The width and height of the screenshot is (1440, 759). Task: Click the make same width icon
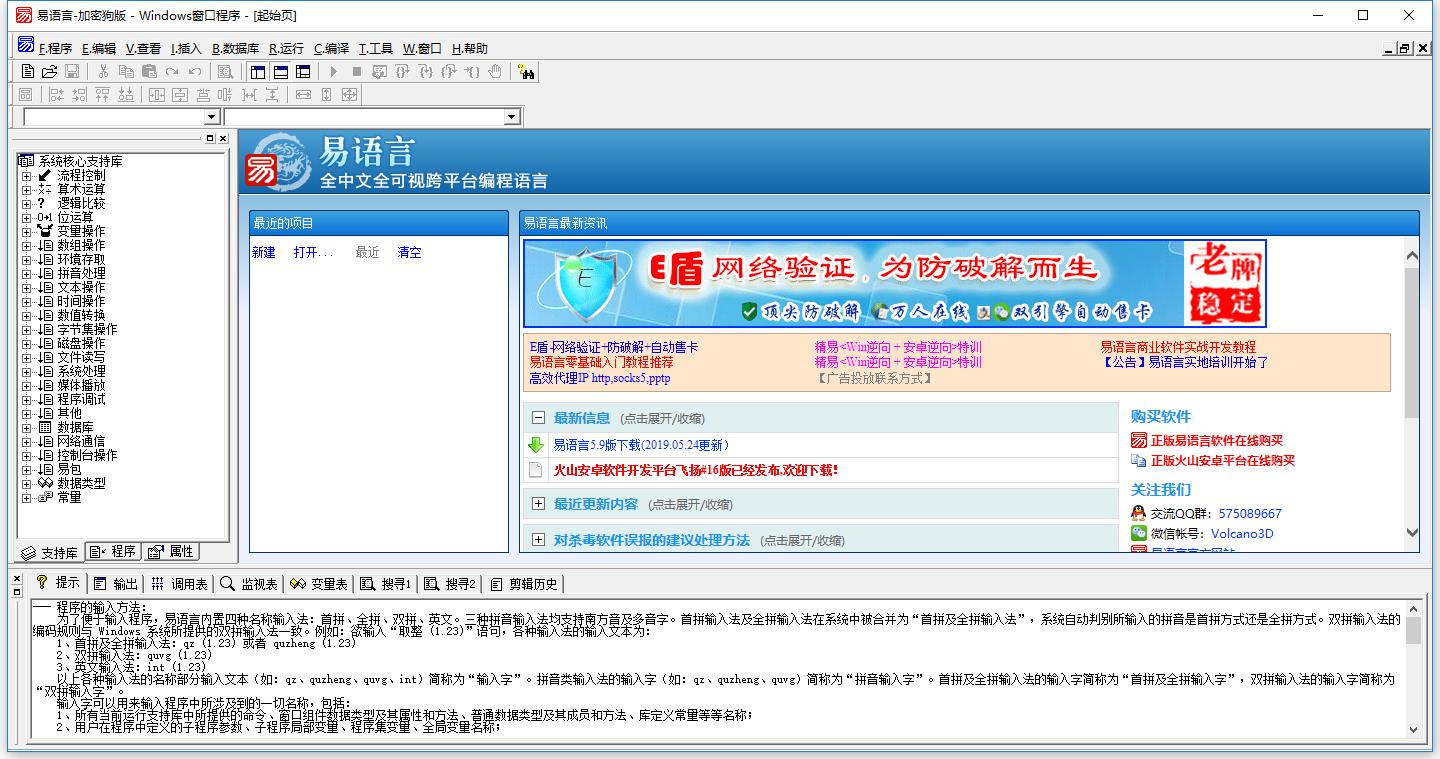(x=303, y=95)
